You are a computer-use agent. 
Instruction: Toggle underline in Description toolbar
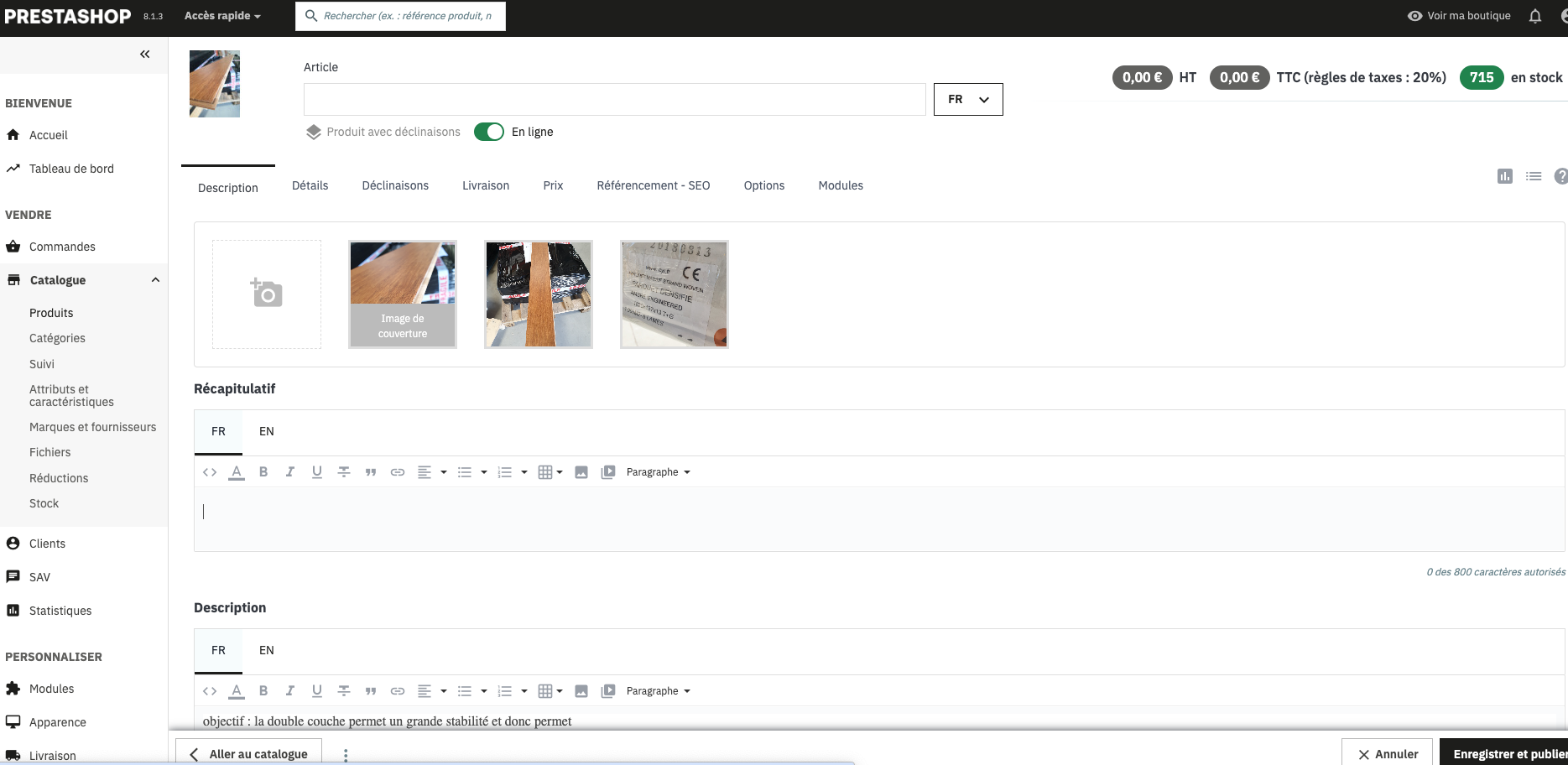[317, 691]
